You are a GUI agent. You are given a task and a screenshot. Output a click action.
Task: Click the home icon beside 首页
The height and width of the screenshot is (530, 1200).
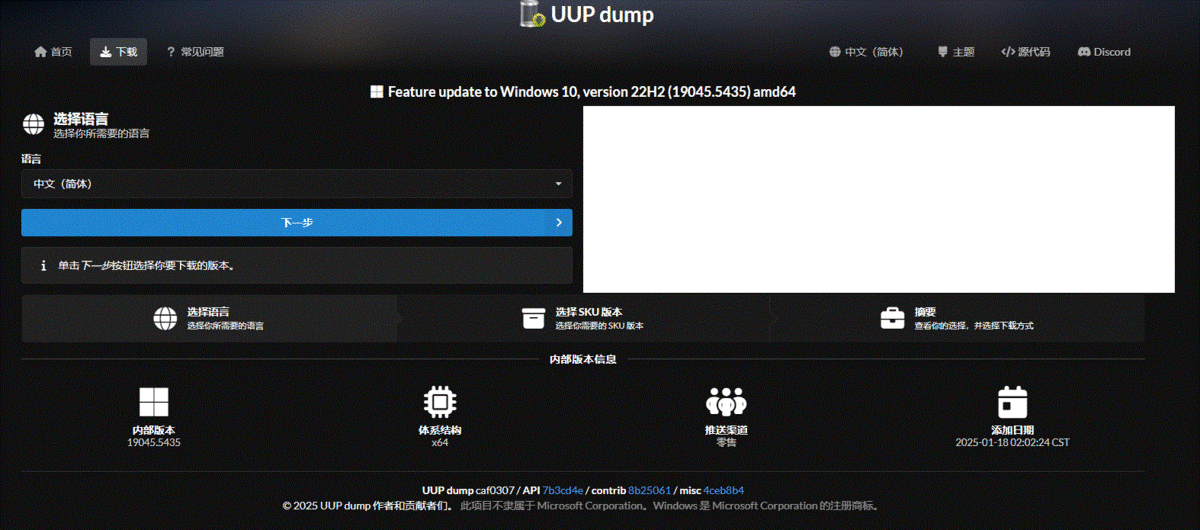(40, 52)
